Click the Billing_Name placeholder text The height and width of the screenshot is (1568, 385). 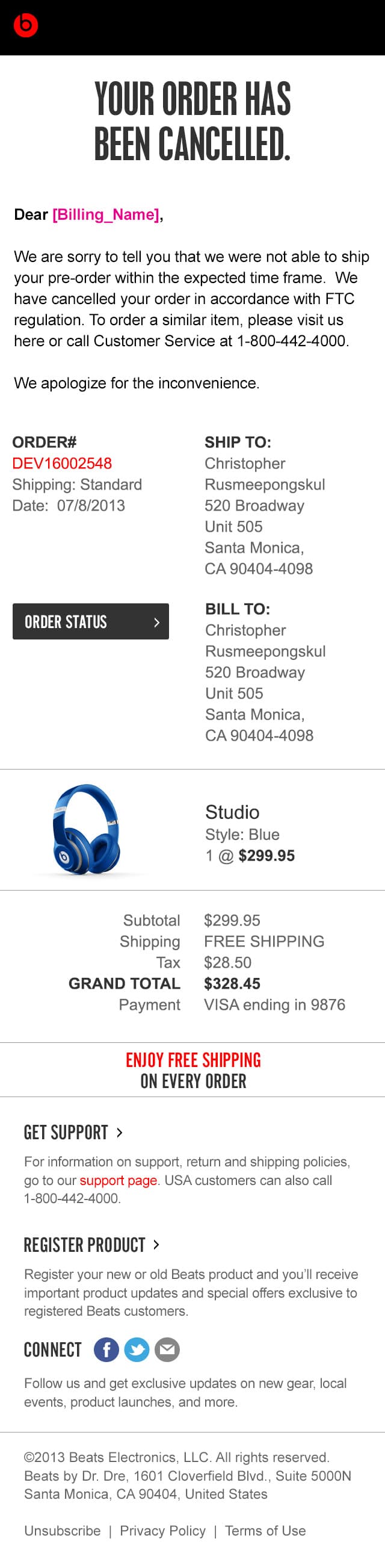tap(106, 214)
